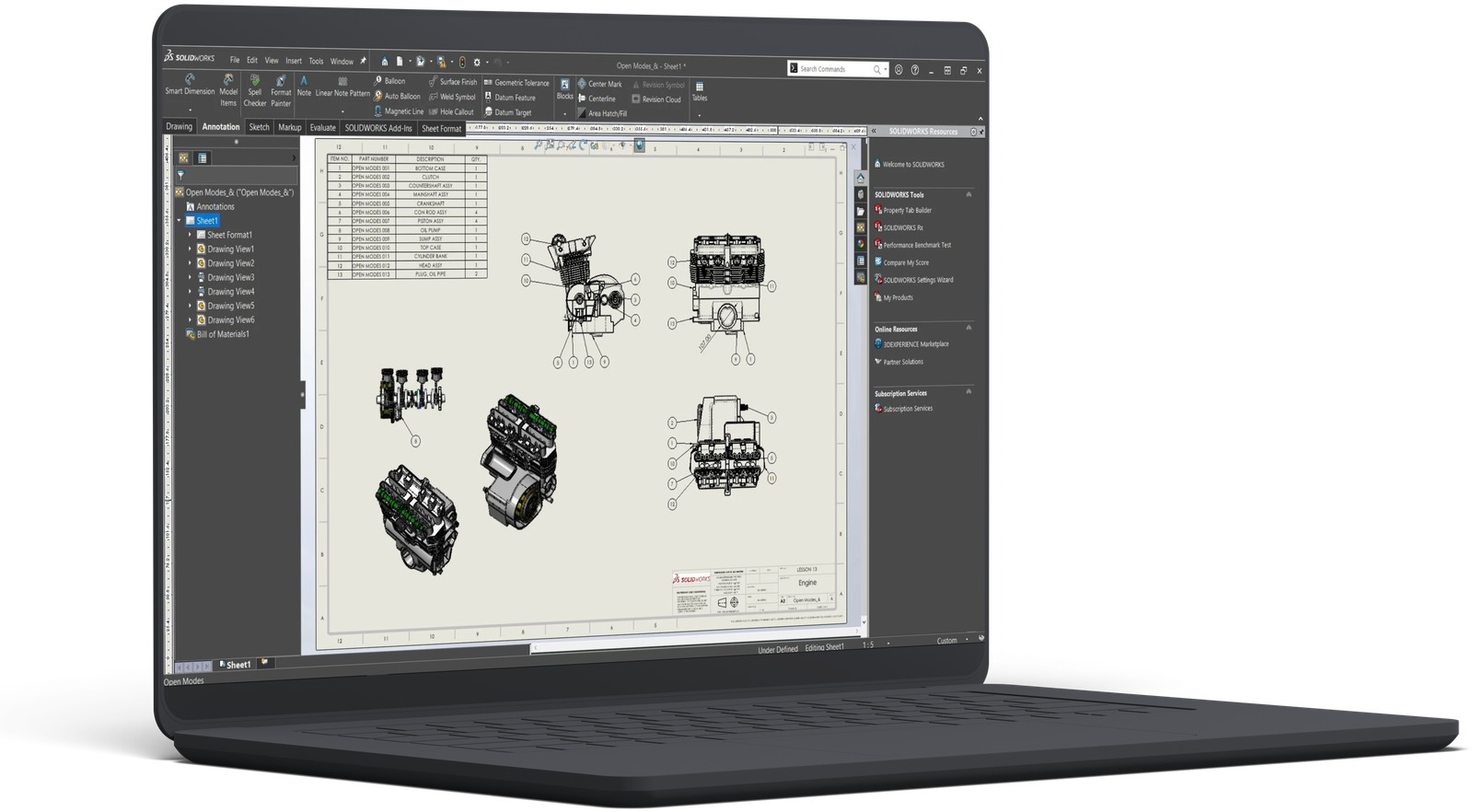
Task: Collapse the SOLIDWORKS Tools section
Action: pyautogui.click(x=968, y=194)
